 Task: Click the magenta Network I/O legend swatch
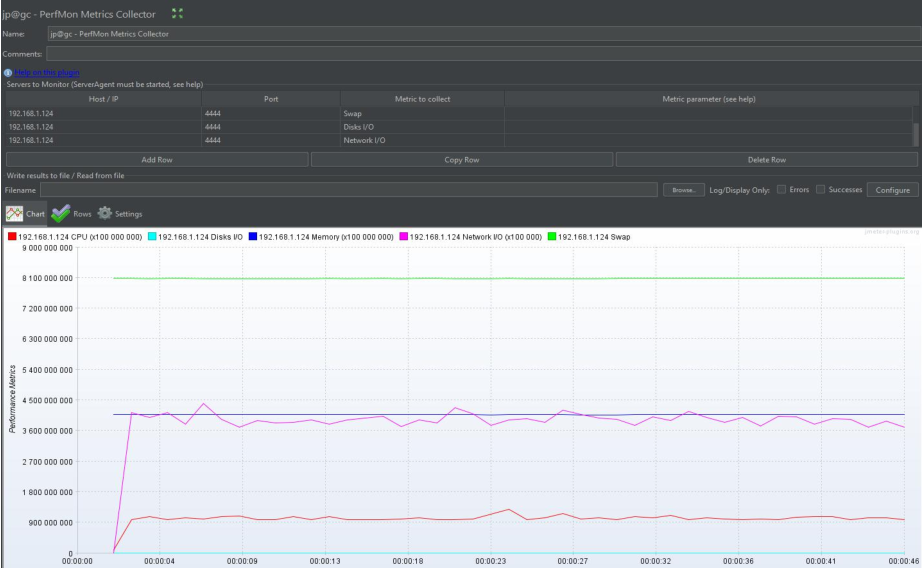403,236
